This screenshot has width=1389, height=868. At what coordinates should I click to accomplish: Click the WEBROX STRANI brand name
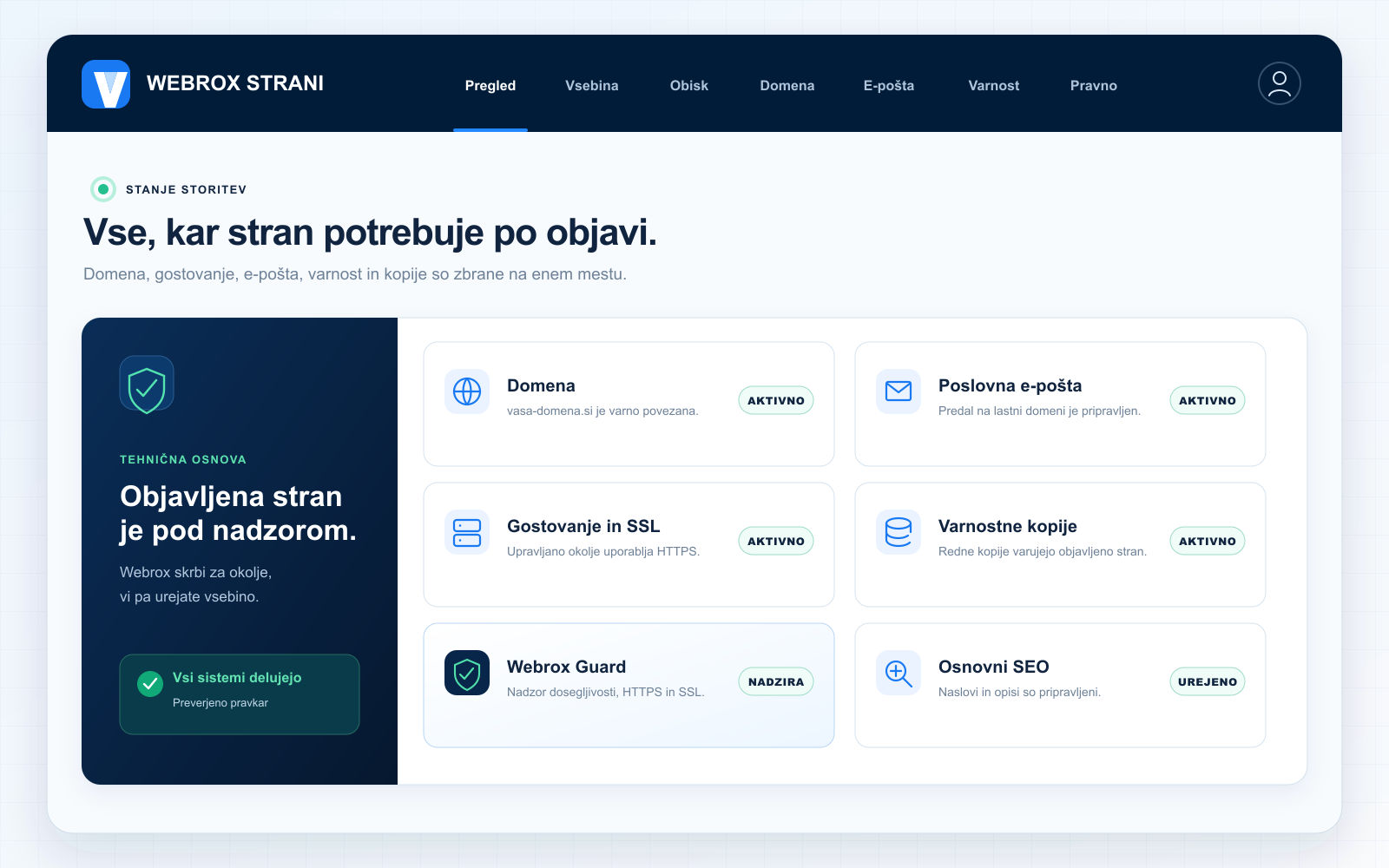[x=235, y=83]
